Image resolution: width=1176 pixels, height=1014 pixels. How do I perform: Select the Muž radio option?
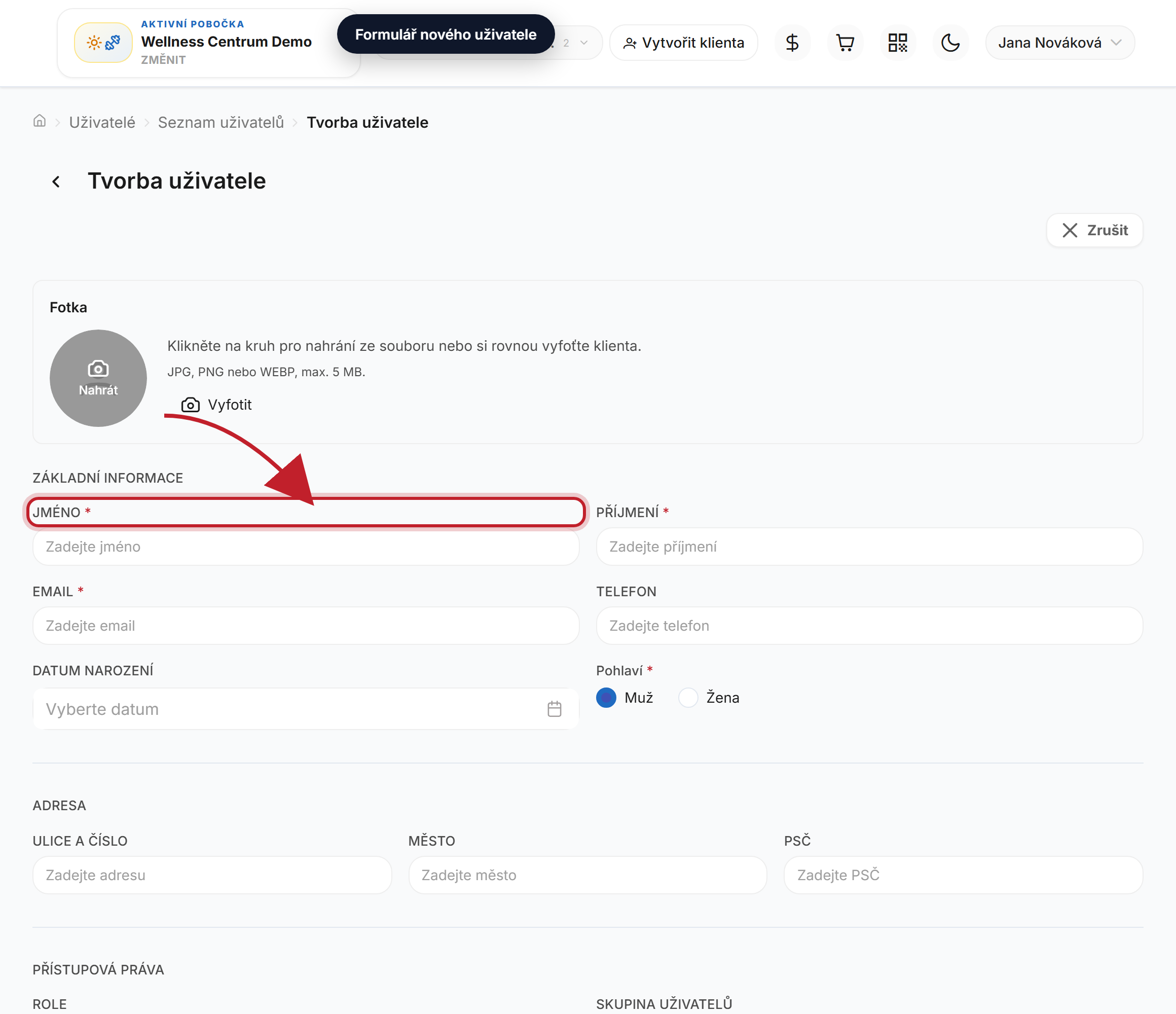[x=606, y=698]
